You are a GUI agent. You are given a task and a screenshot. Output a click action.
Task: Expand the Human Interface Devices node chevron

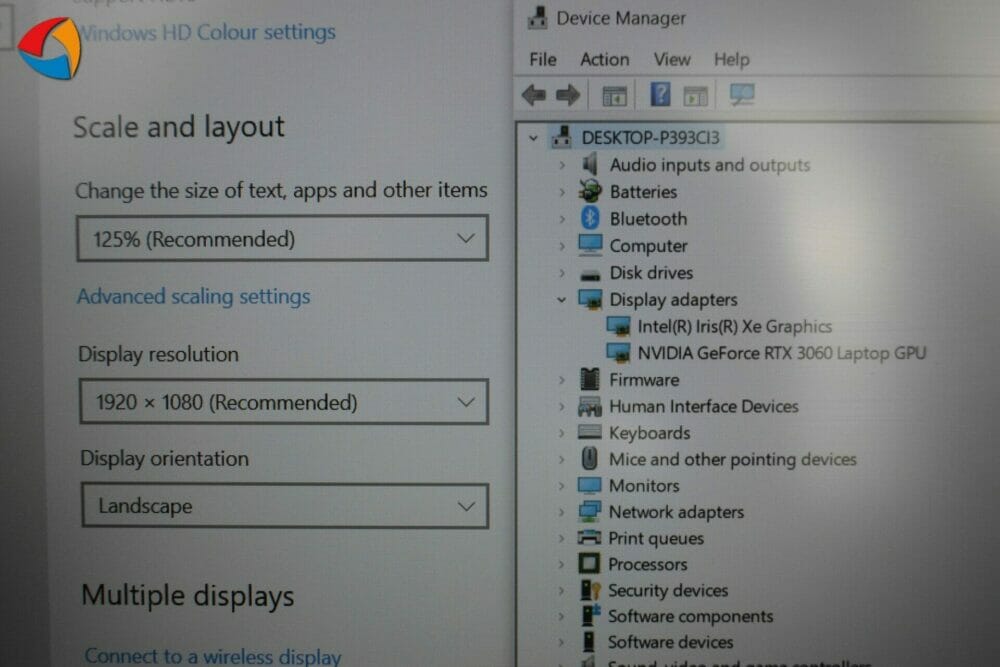[x=562, y=406]
